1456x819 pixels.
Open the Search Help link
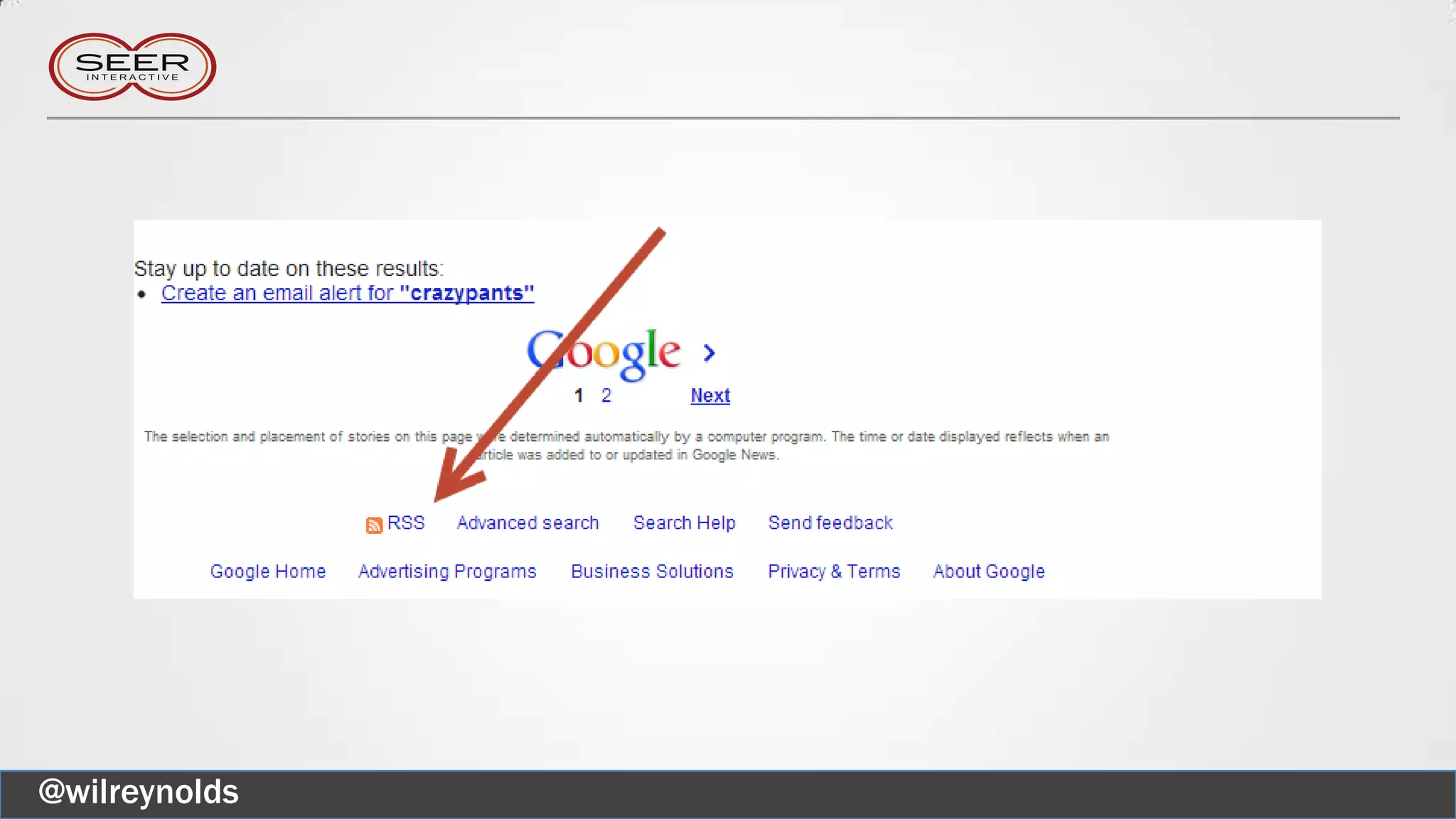[684, 523]
